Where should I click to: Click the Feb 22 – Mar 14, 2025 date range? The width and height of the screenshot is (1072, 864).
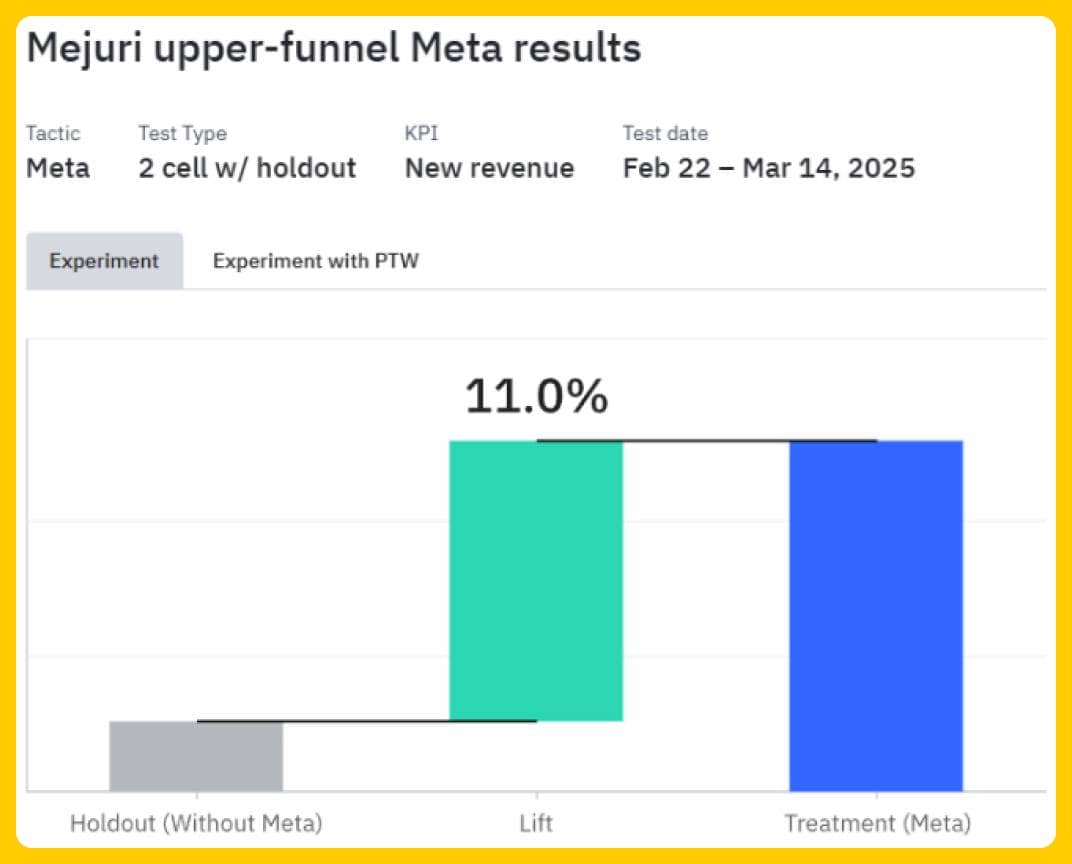[x=768, y=168]
